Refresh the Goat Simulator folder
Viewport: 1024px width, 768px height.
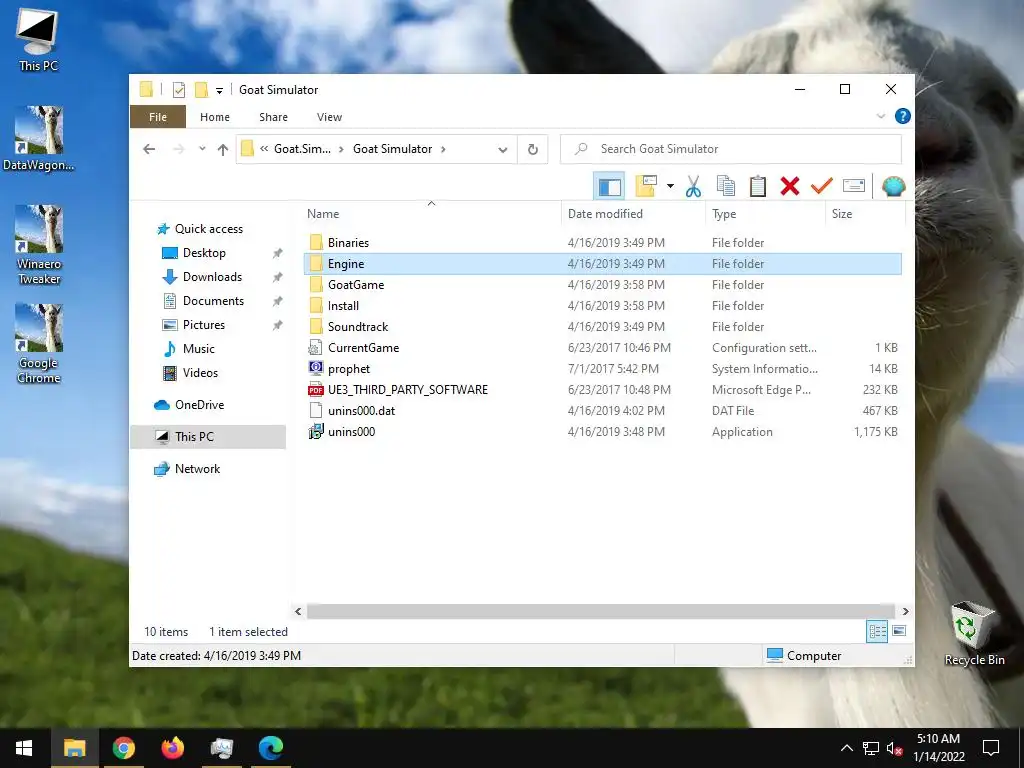[533, 150]
